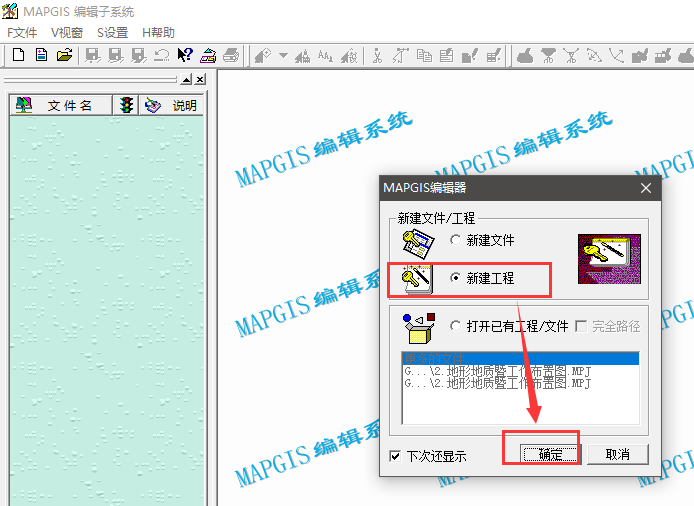This screenshot has width=694, height=506.
Task: Activate the context help arrow-question icon
Action: 185,55
